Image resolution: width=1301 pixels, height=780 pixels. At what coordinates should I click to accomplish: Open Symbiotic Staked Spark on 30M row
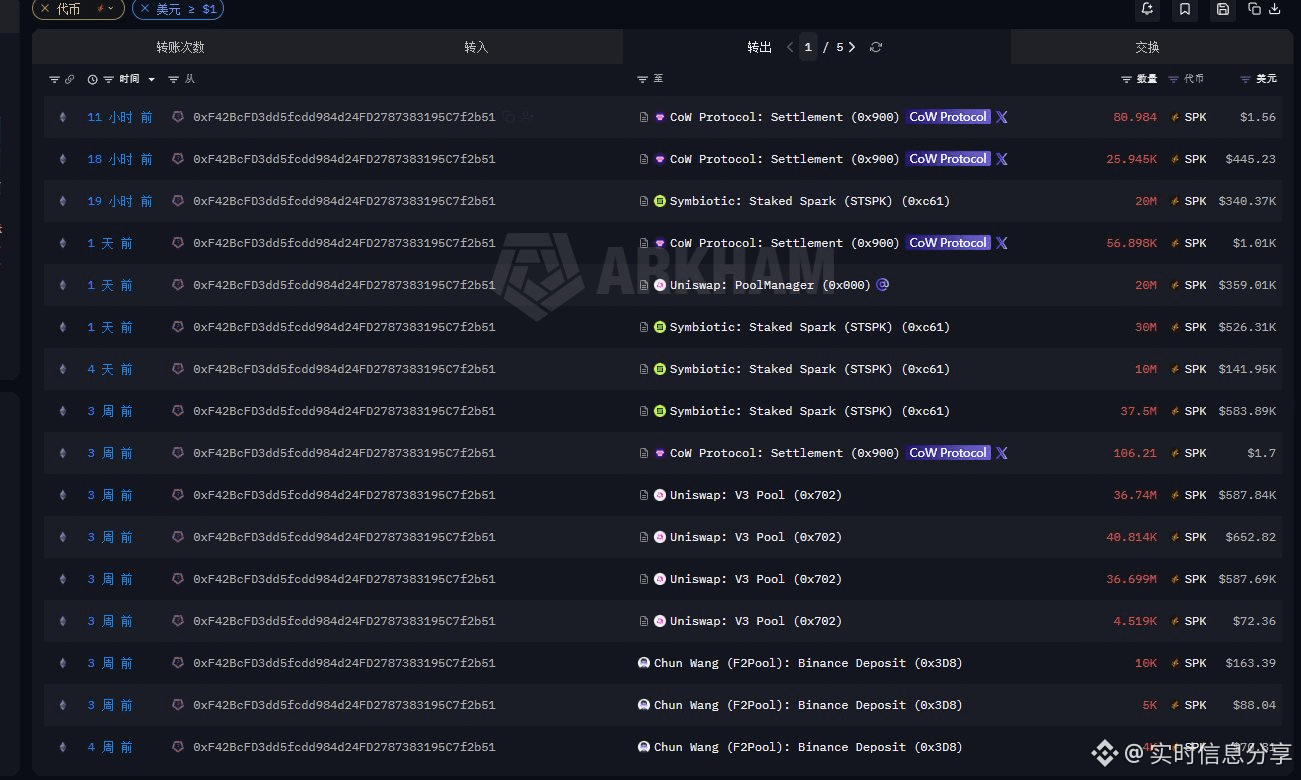pyautogui.click(x=810, y=327)
